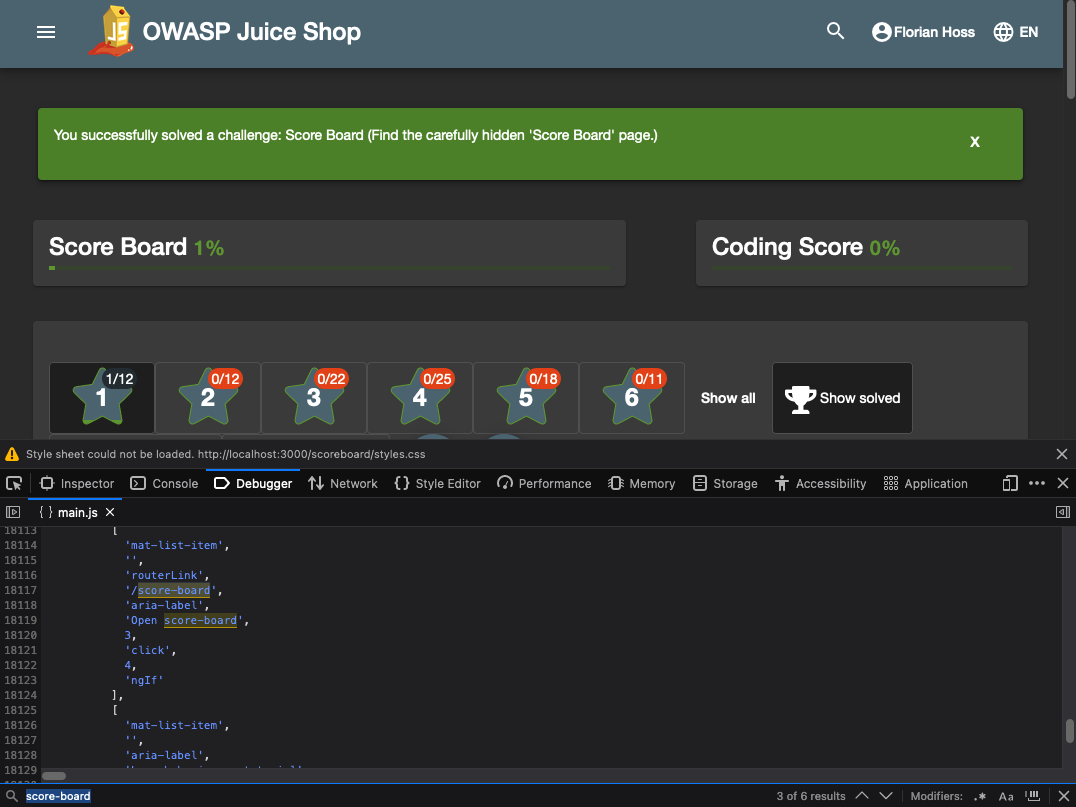
Task: Toggle difficulty 5 star filter
Action: (526, 398)
